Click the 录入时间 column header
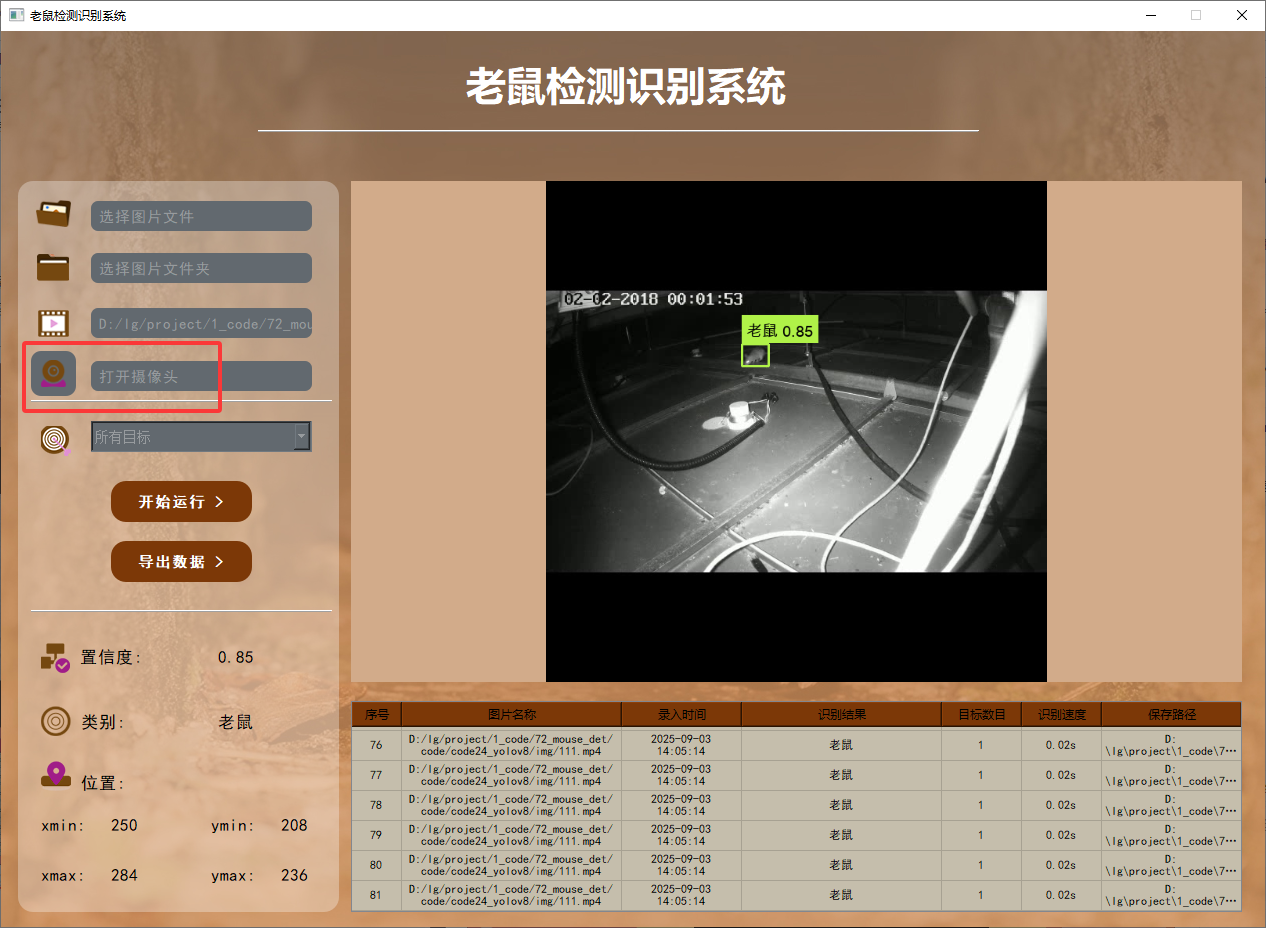 click(681, 714)
